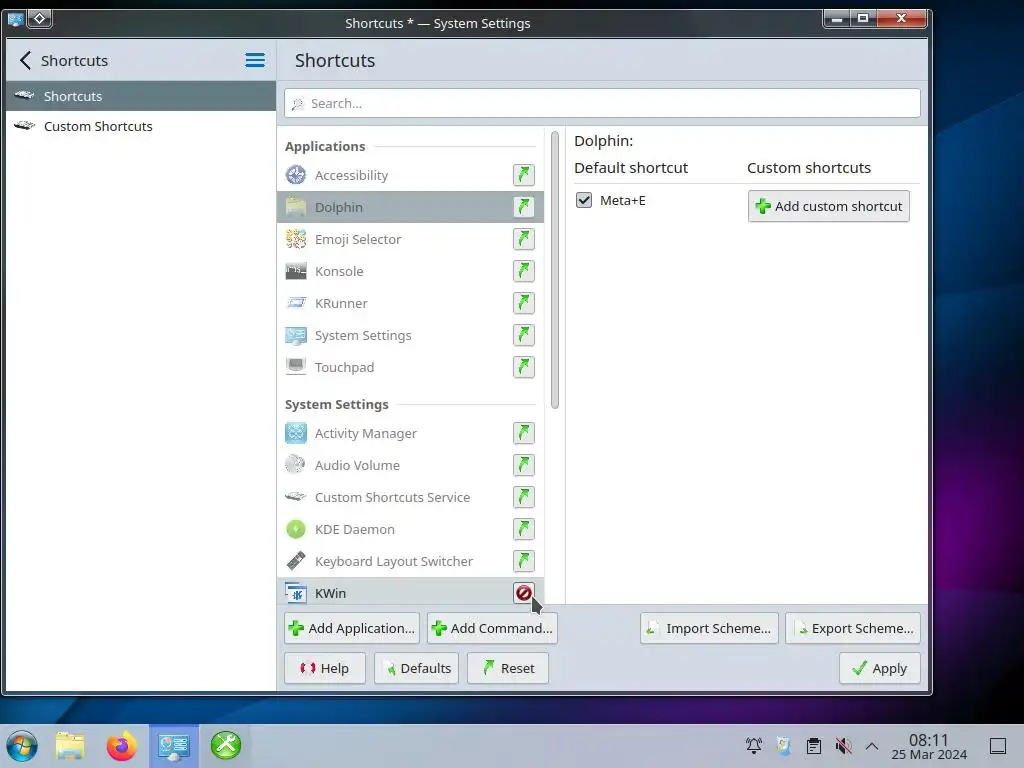This screenshot has height=768, width=1024.
Task: Focus the Search shortcuts field
Action: pos(602,103)
